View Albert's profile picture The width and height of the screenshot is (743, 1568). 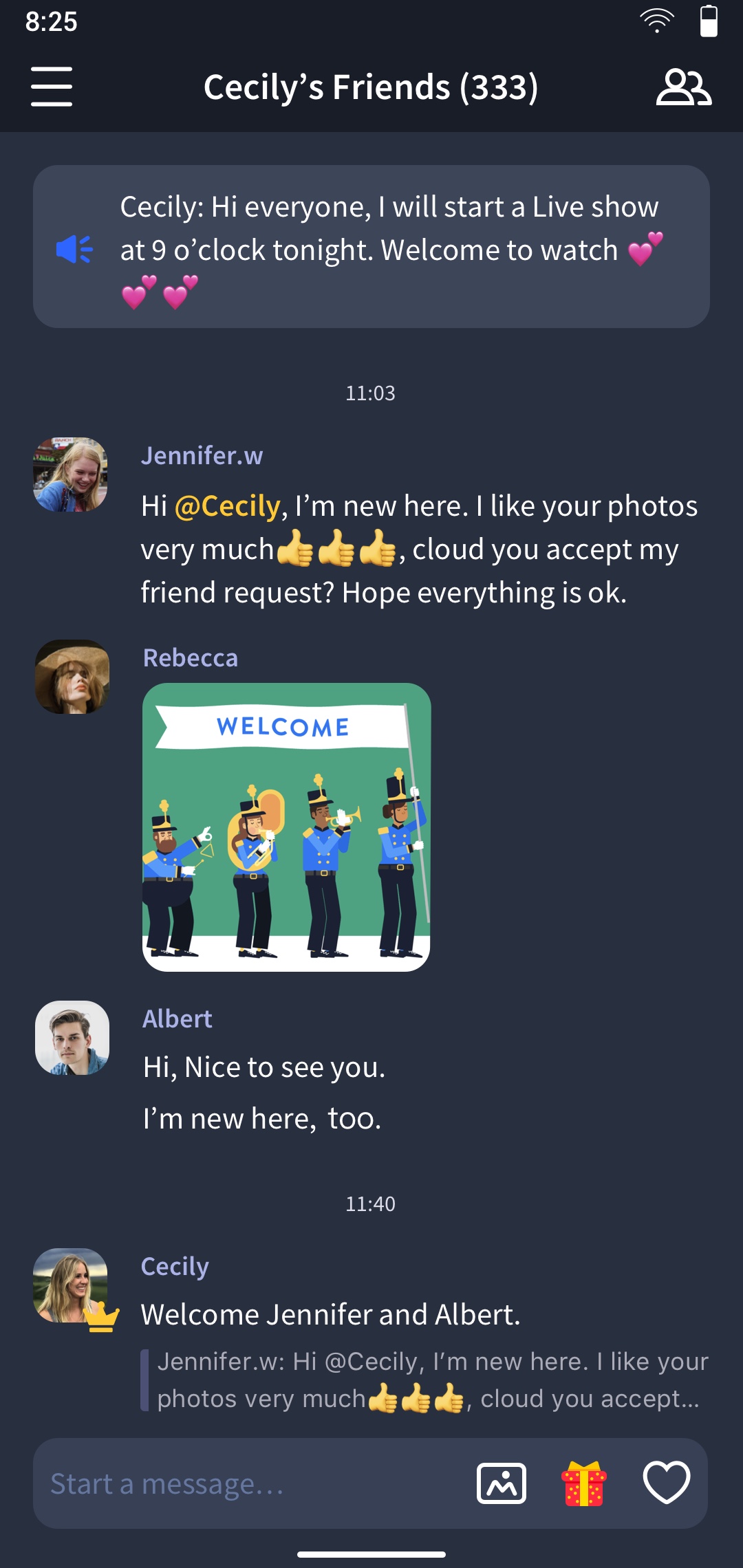pyautogui.click(x=72, y=1038)
